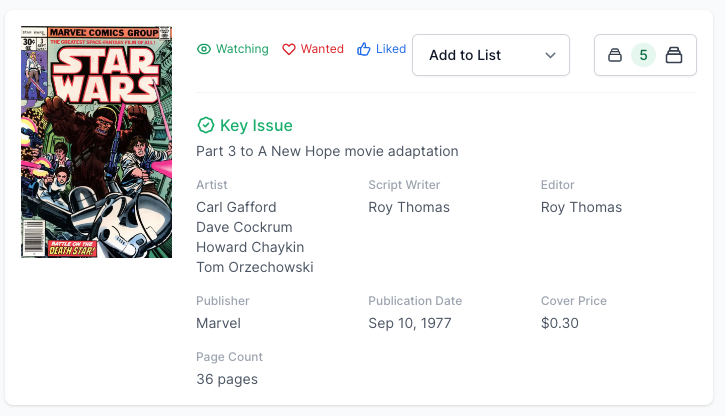Click the Key Issue heading text
The width and height of the screenshot is (725, 416).
[256, 125]
